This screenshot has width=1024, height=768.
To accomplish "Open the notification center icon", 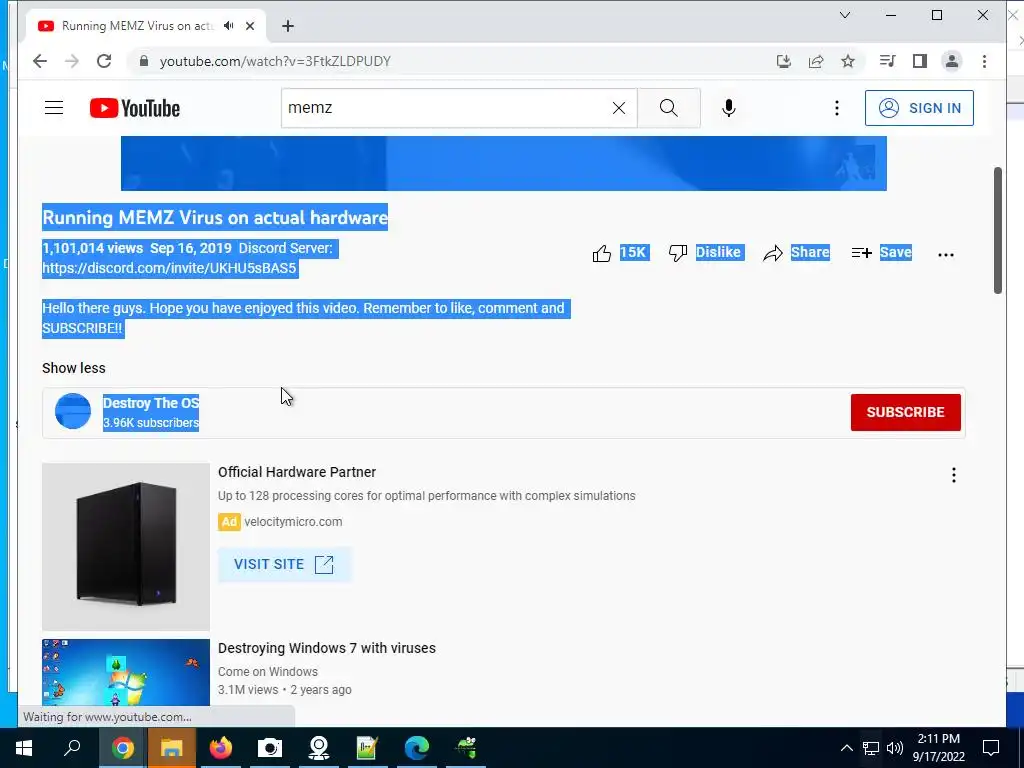I will pos(991,748).
